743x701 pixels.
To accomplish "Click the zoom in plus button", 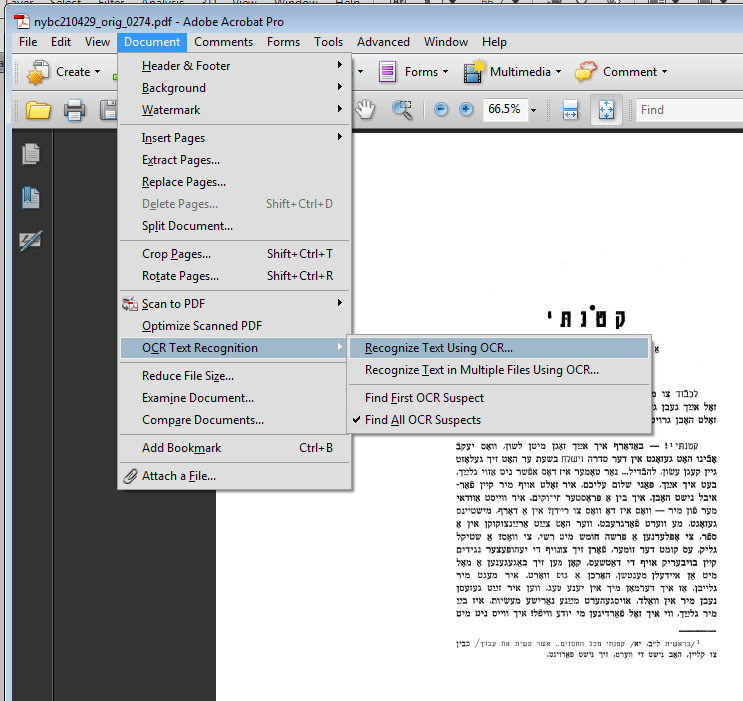I will (466, 110).
